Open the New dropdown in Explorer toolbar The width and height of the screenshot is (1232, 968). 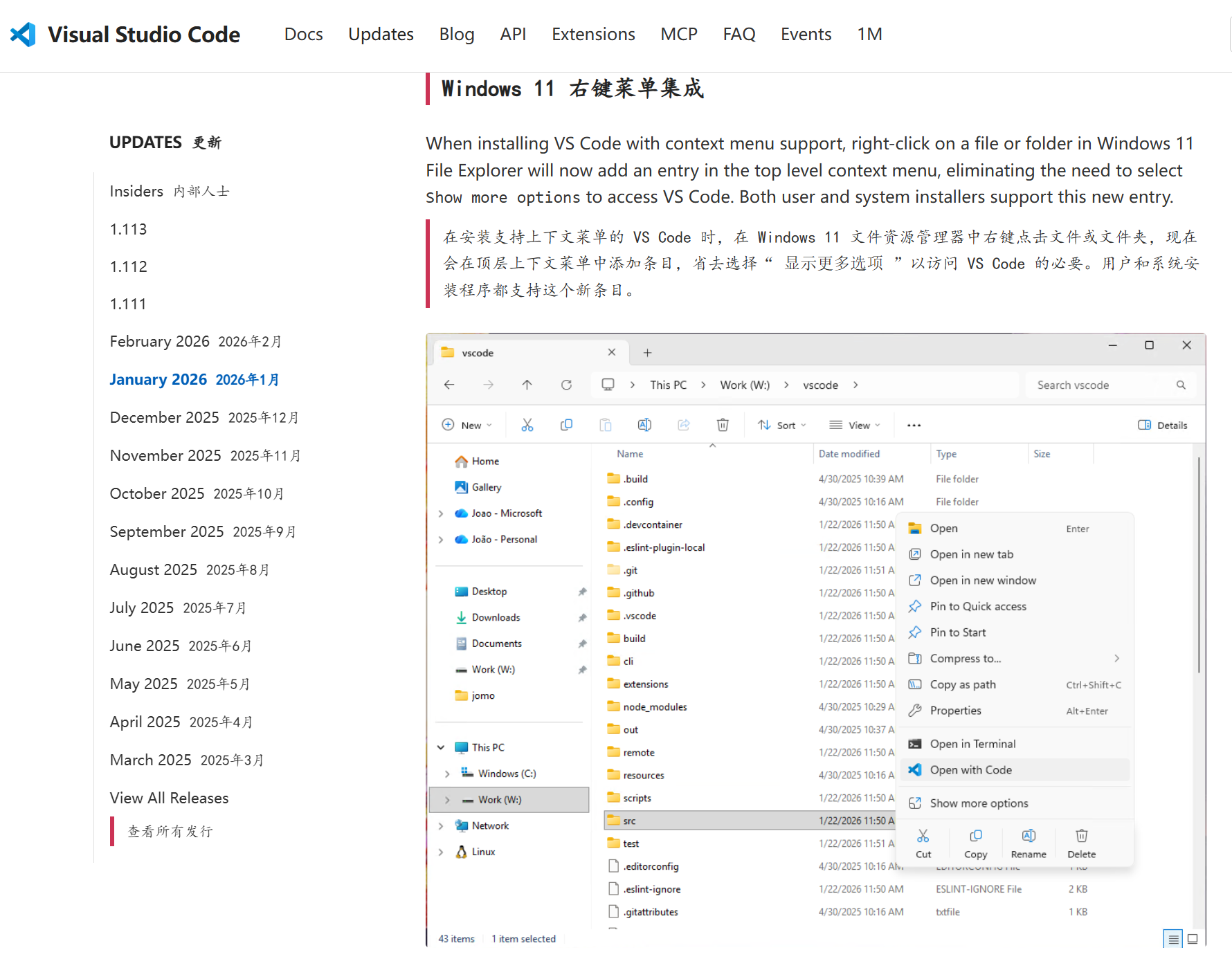(467, 425)
